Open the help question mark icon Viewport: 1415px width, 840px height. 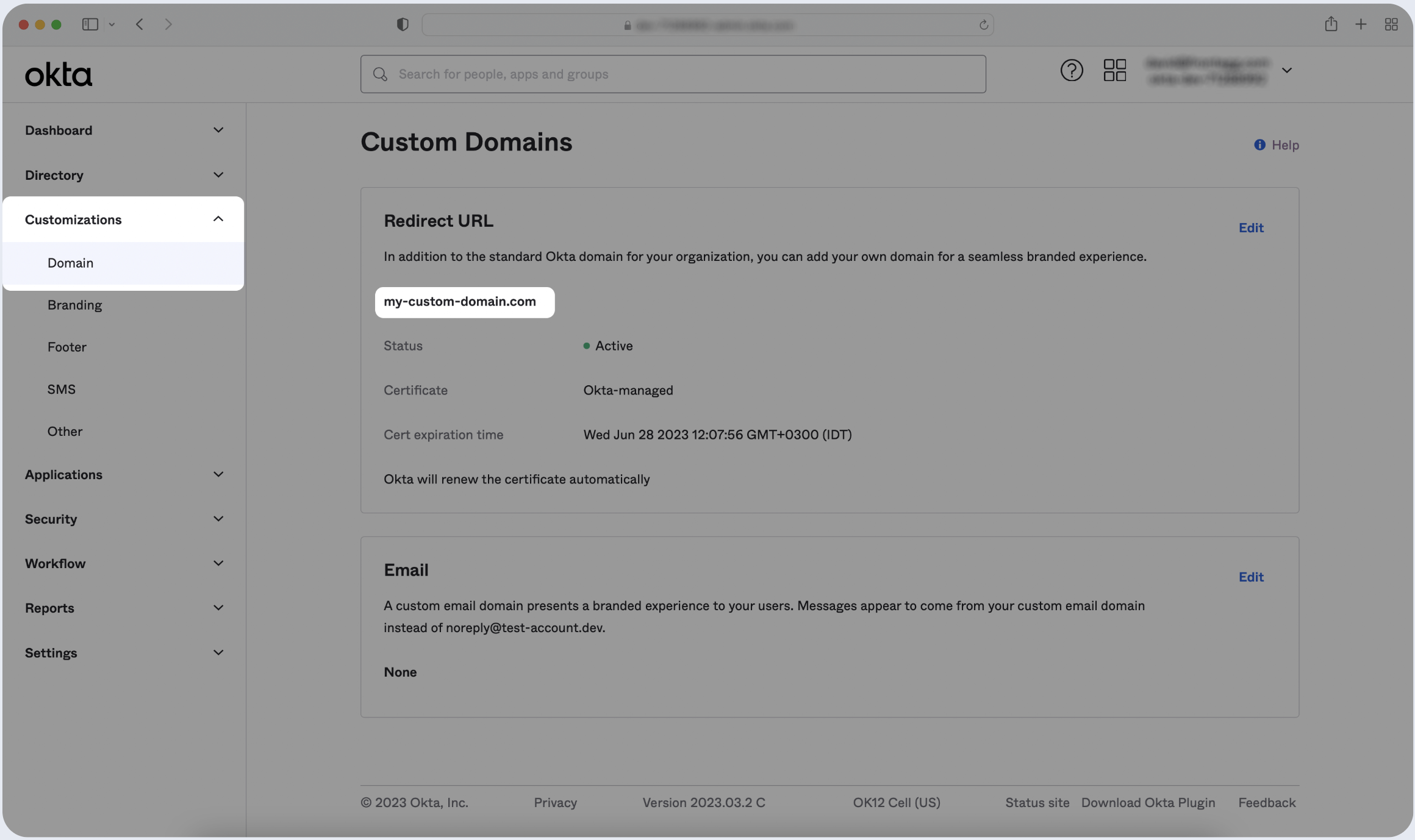pos(1071,71)
